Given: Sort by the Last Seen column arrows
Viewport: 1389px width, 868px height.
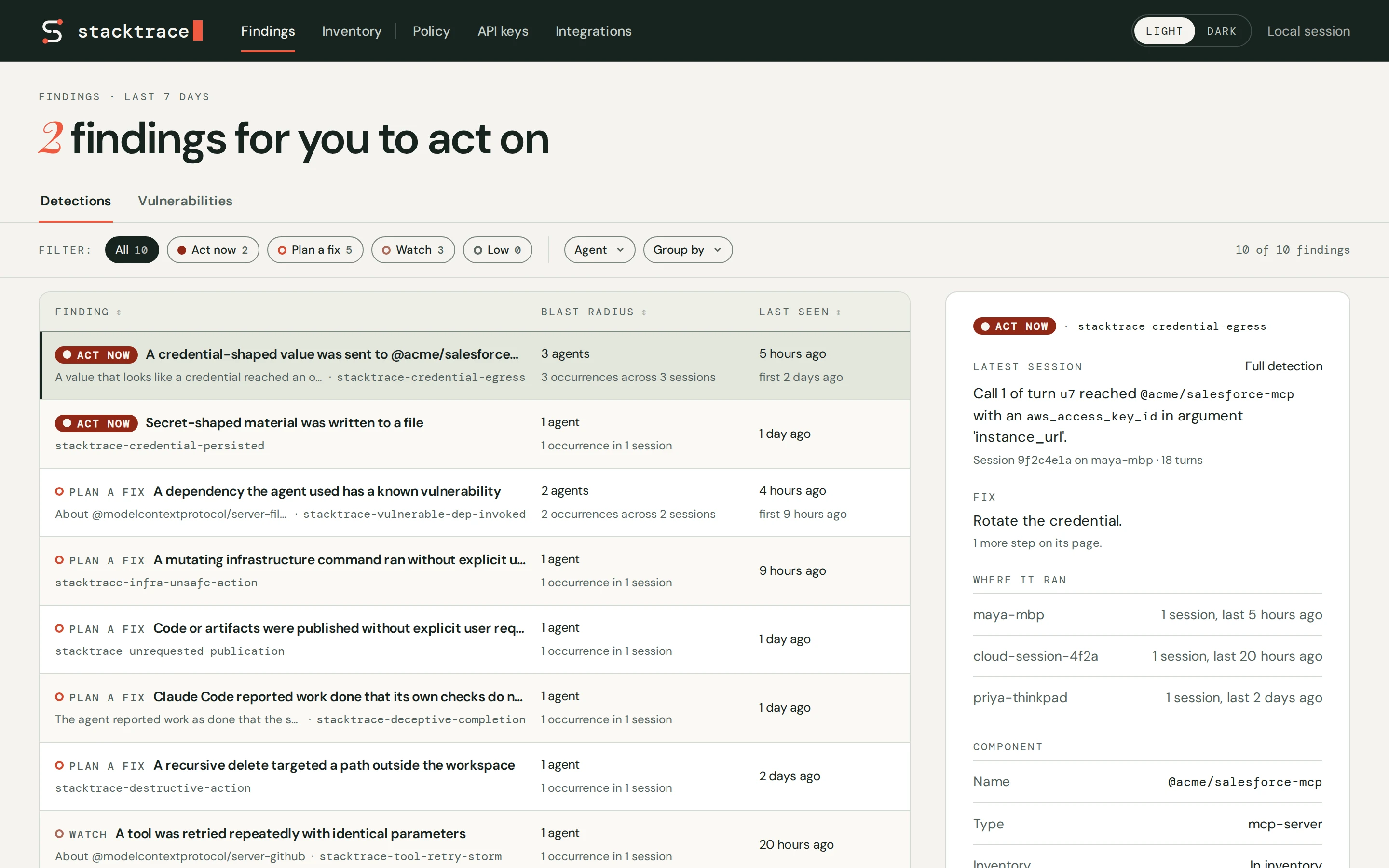Looking at the screenshot, I should tap(839, 312).
